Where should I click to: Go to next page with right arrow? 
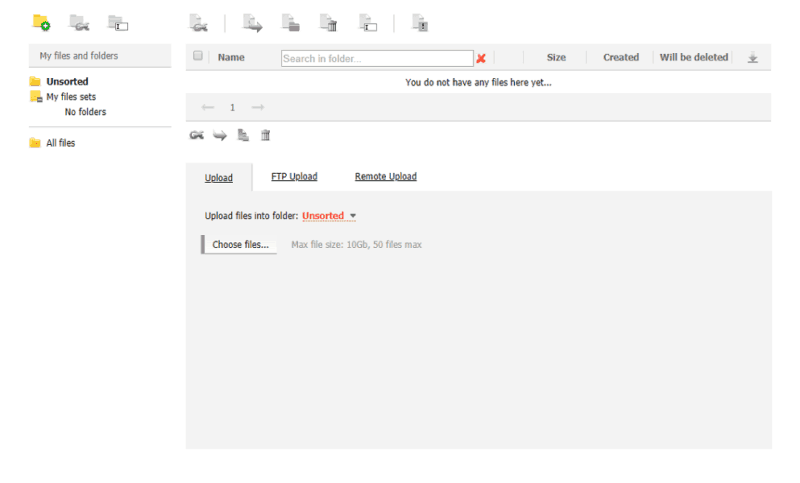258,107
